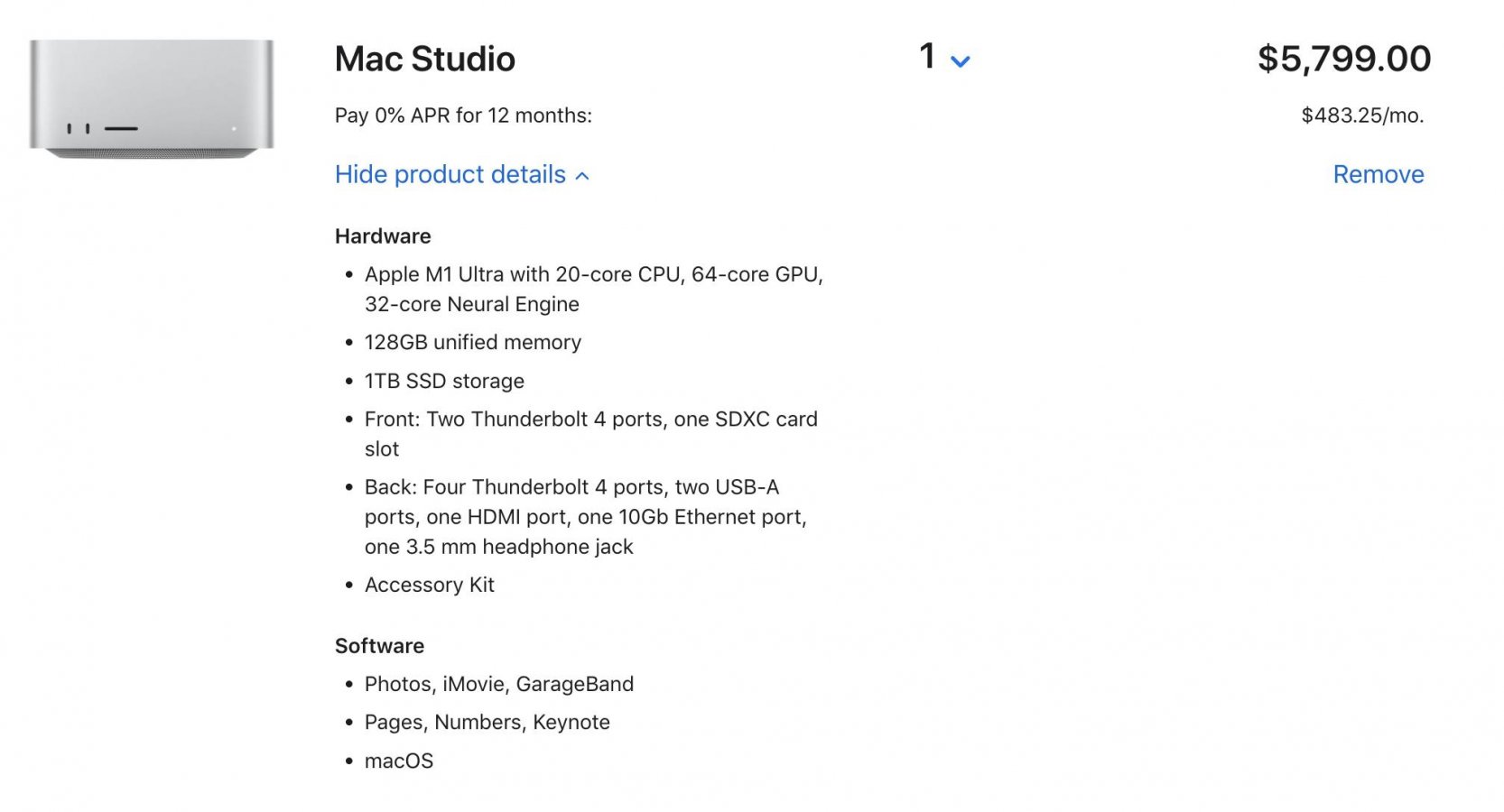The height and width of the screenshot is (812, 1504).
Task: Open the quantity dropdown
Action: point(942,58)
